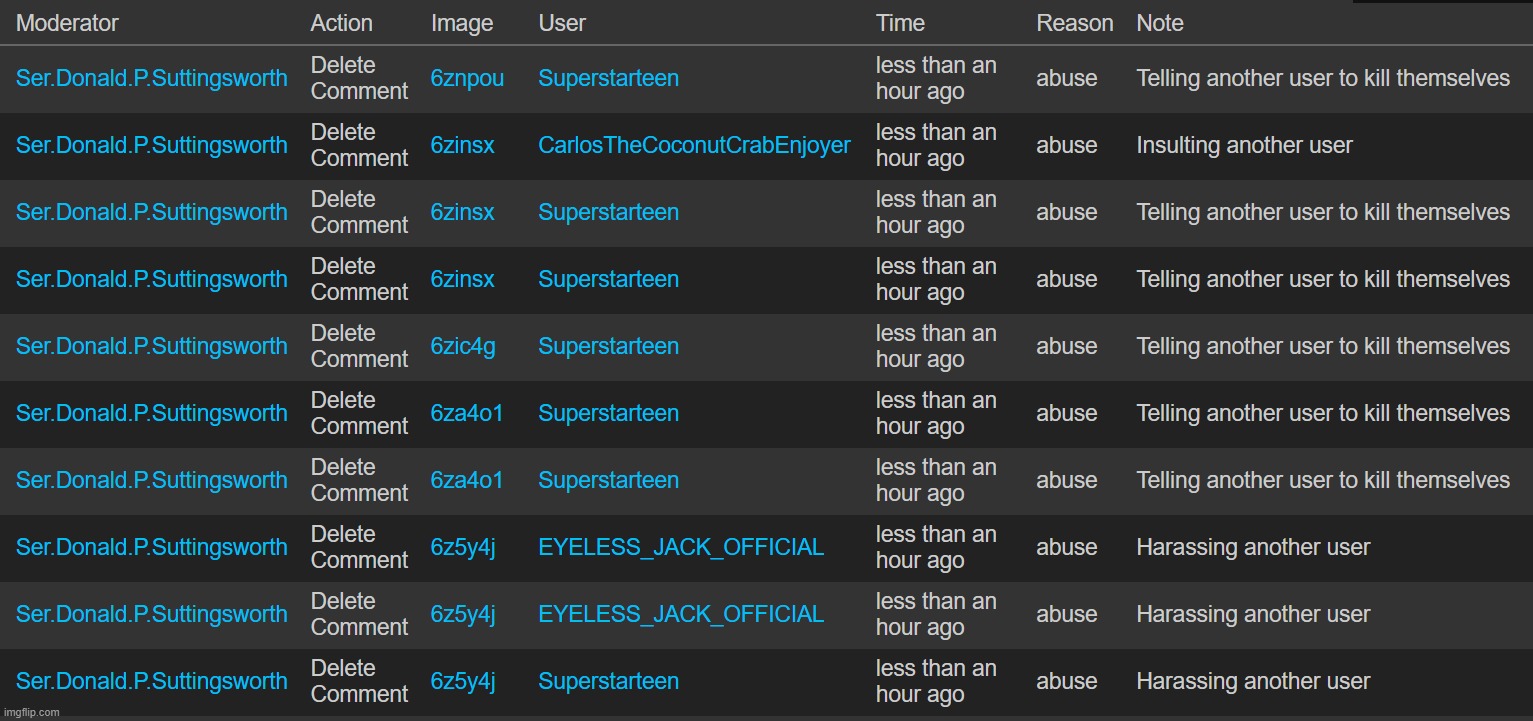
Task: Open moderator link in the first row
Action: (152, 78)
